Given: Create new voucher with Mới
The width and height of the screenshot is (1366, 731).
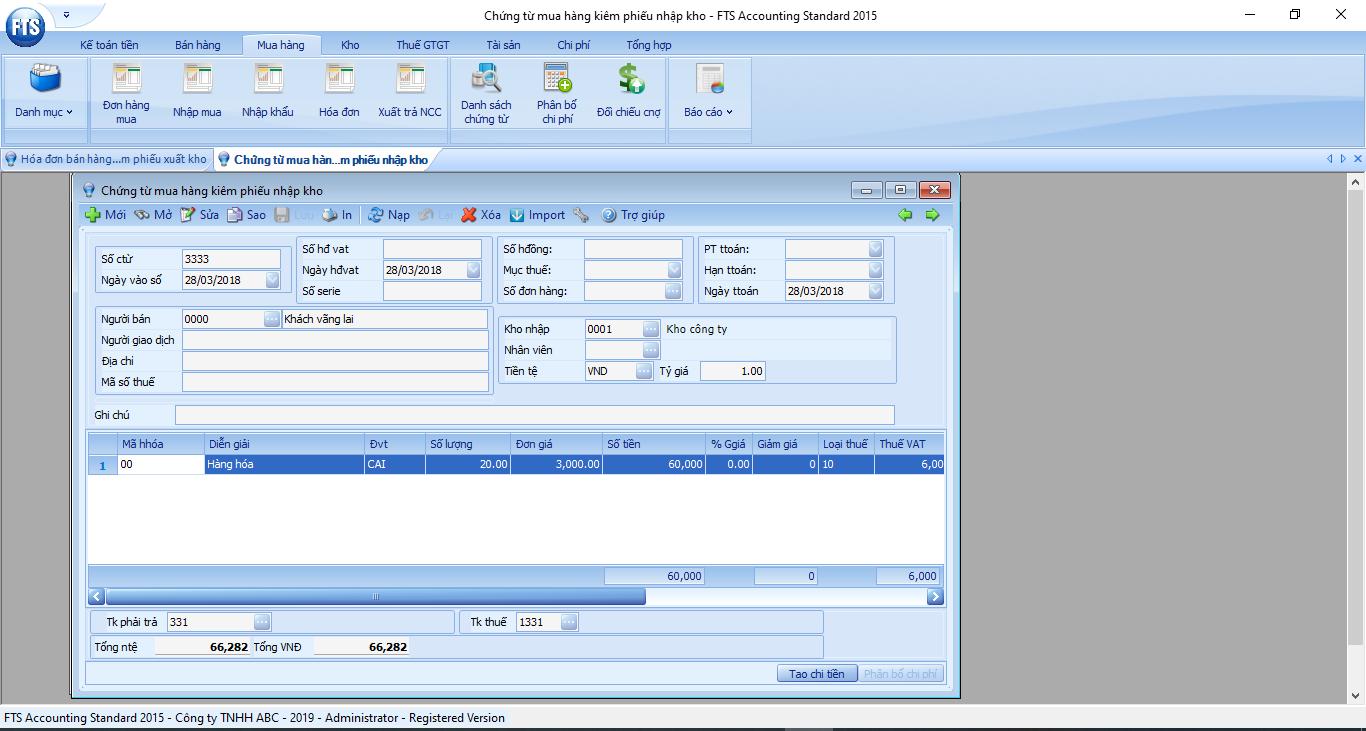Looking at the screenshot, I should coord(105,215).
